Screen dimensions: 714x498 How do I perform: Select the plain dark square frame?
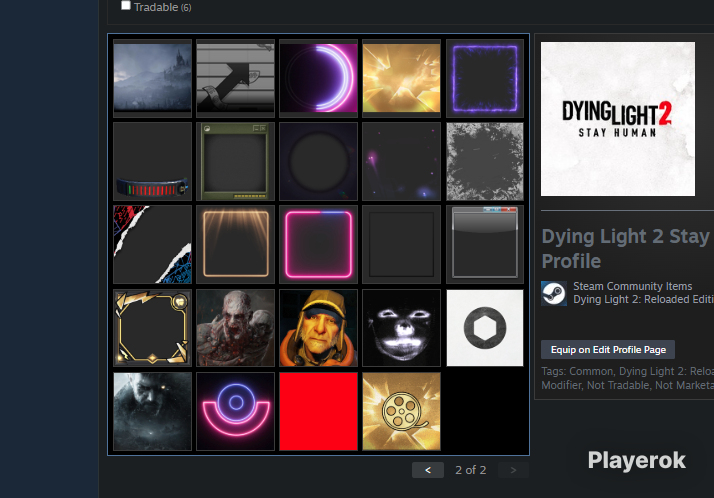point(402,244)
